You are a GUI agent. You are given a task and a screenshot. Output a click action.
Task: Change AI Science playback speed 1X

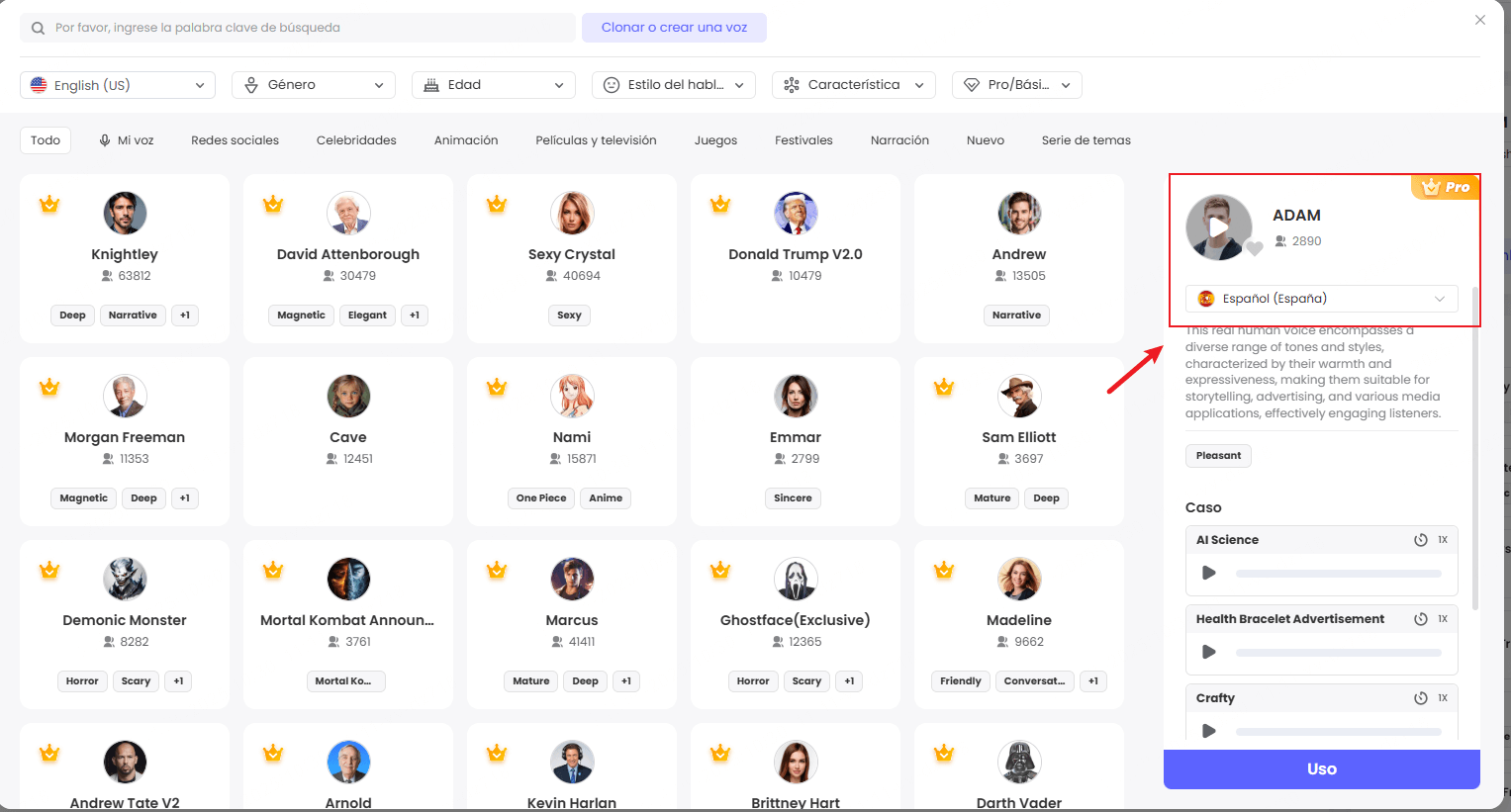[x=1443, y=540]
